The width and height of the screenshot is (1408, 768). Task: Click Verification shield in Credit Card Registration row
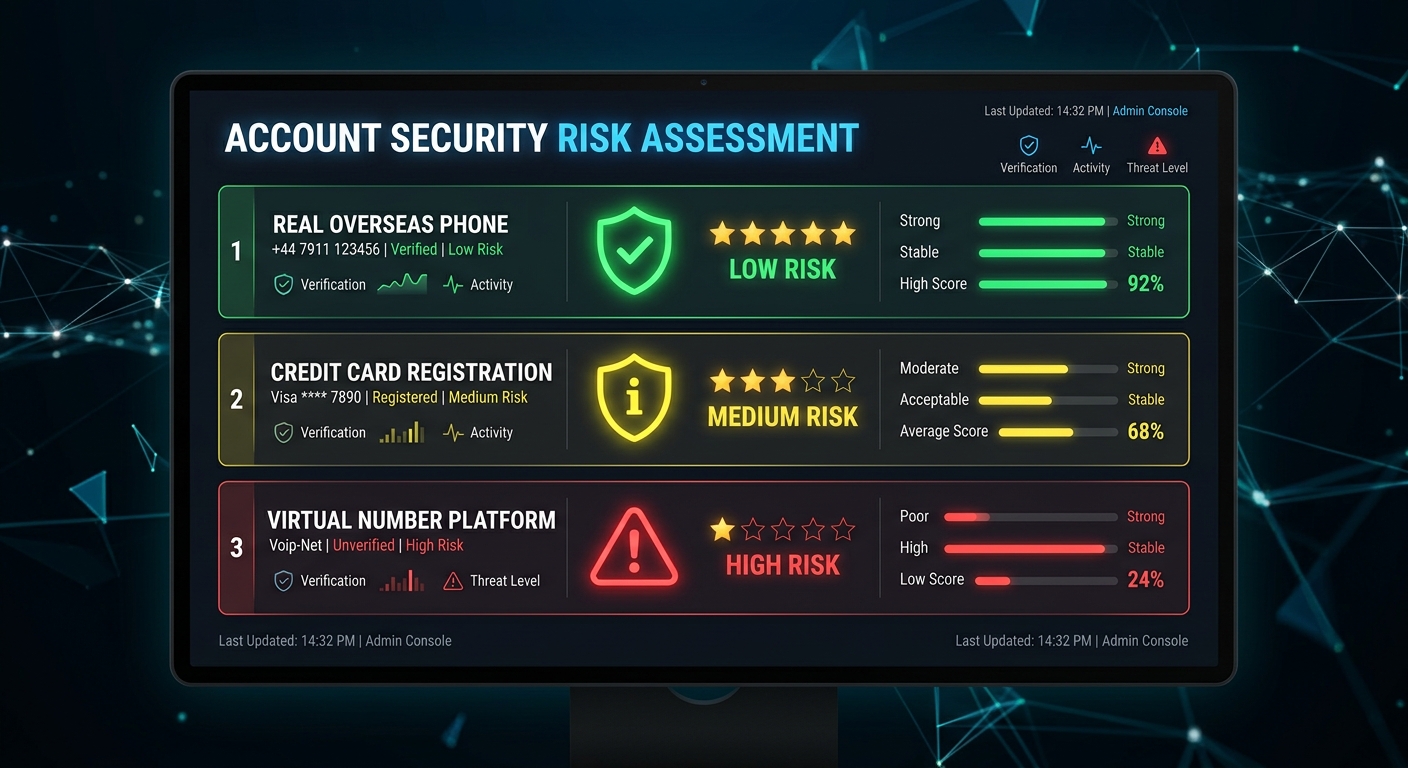[284, 433]
